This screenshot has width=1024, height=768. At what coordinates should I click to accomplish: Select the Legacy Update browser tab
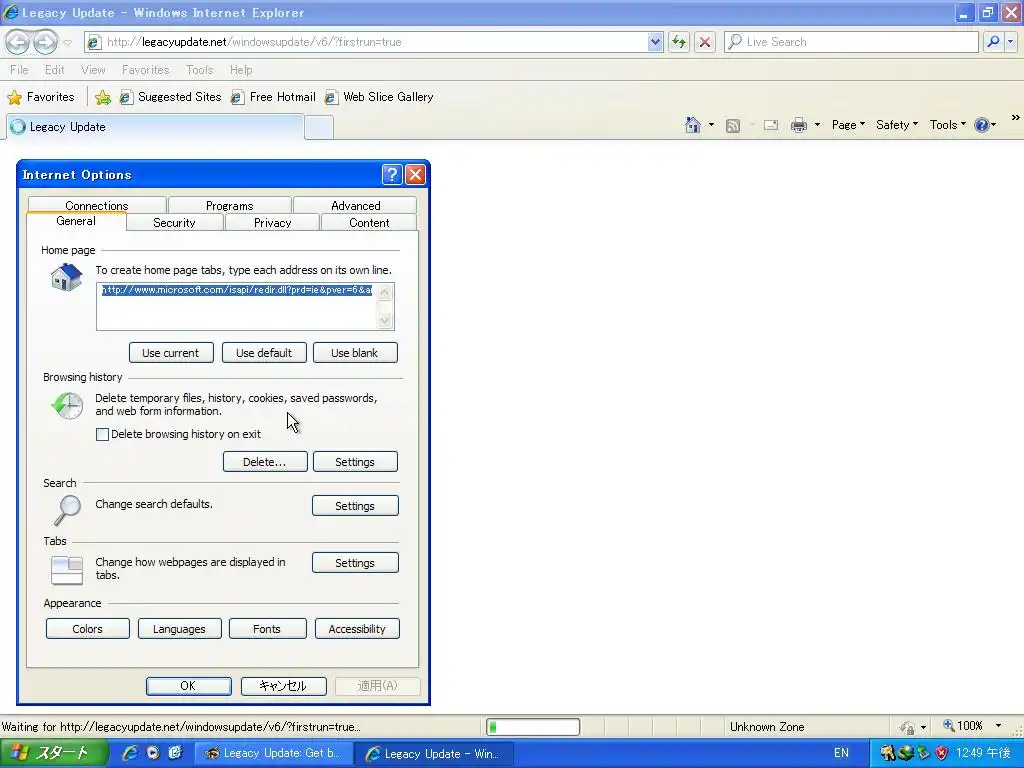click(x=155, y=127)
